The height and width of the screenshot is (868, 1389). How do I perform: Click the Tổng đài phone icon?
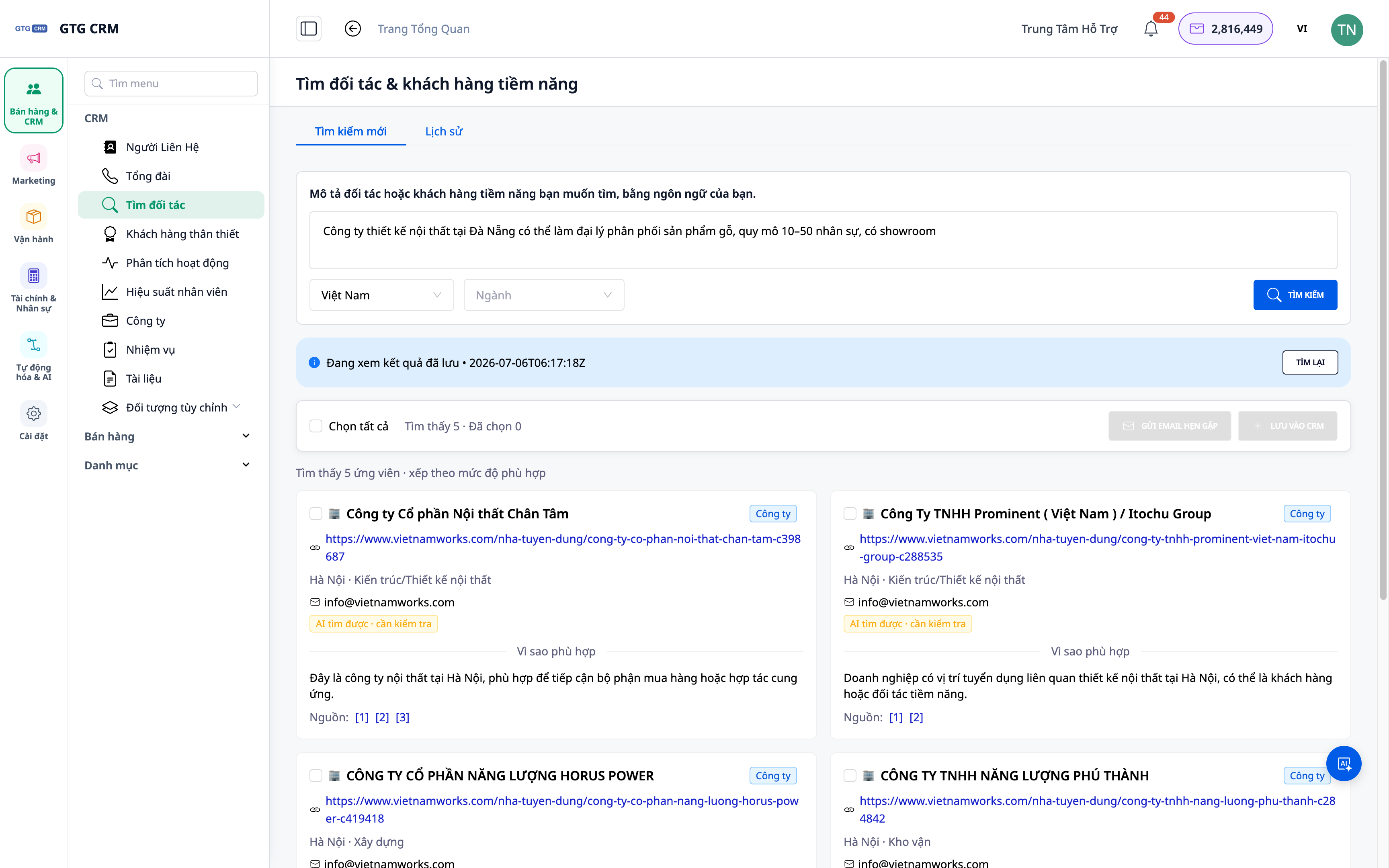(x=110, y=176)
